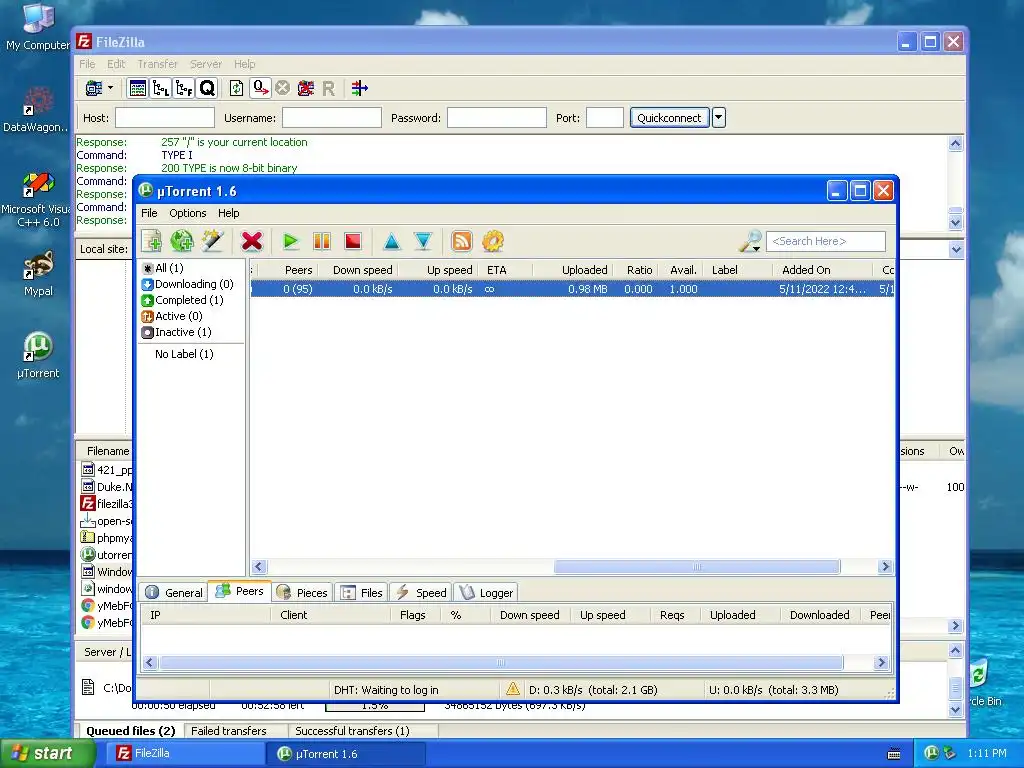The width and height of the screenshot is (1024, 768).
Task: Click the FileZilla Username field
Action: pos(332,118)
